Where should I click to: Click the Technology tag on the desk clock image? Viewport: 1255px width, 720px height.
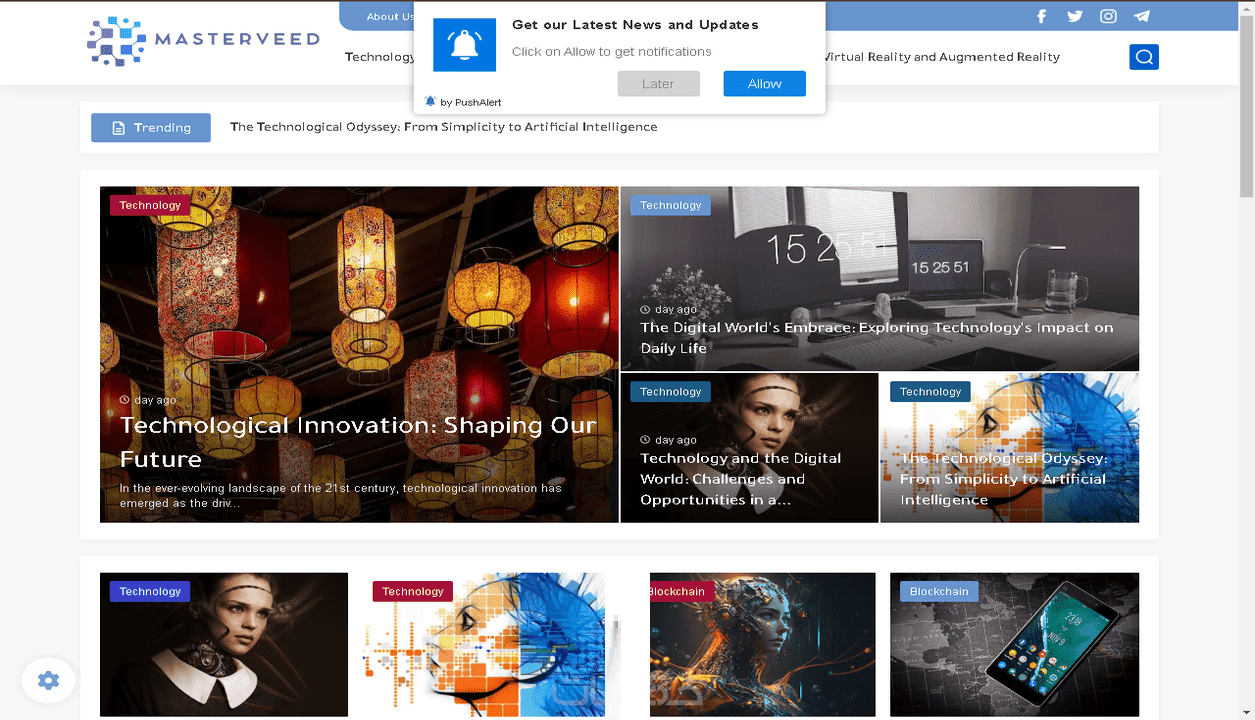tap(670, 205)
